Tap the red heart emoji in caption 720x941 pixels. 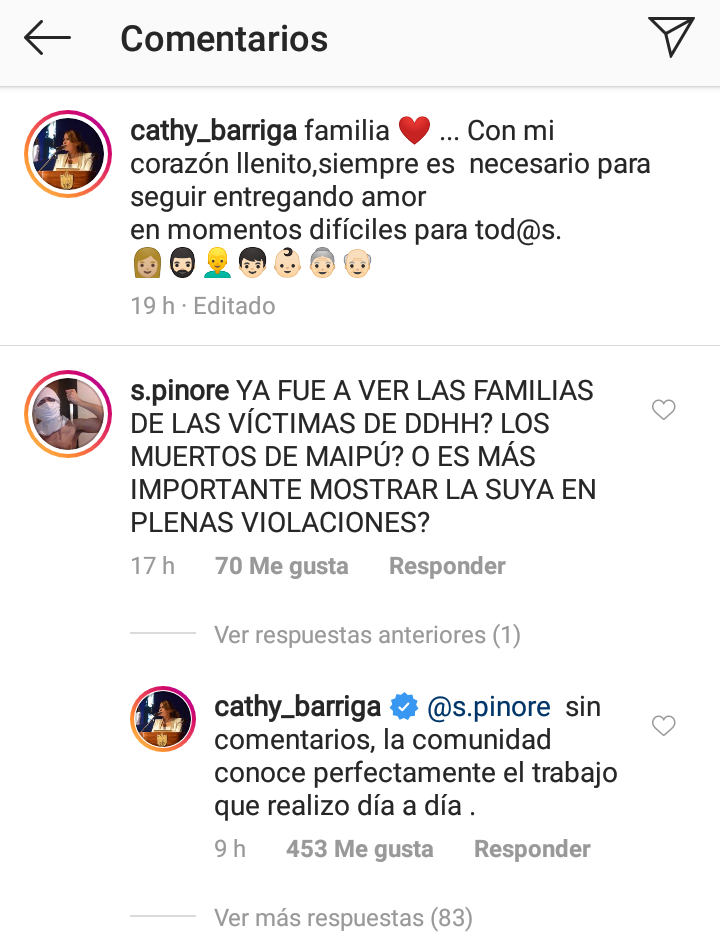point(414,131)
